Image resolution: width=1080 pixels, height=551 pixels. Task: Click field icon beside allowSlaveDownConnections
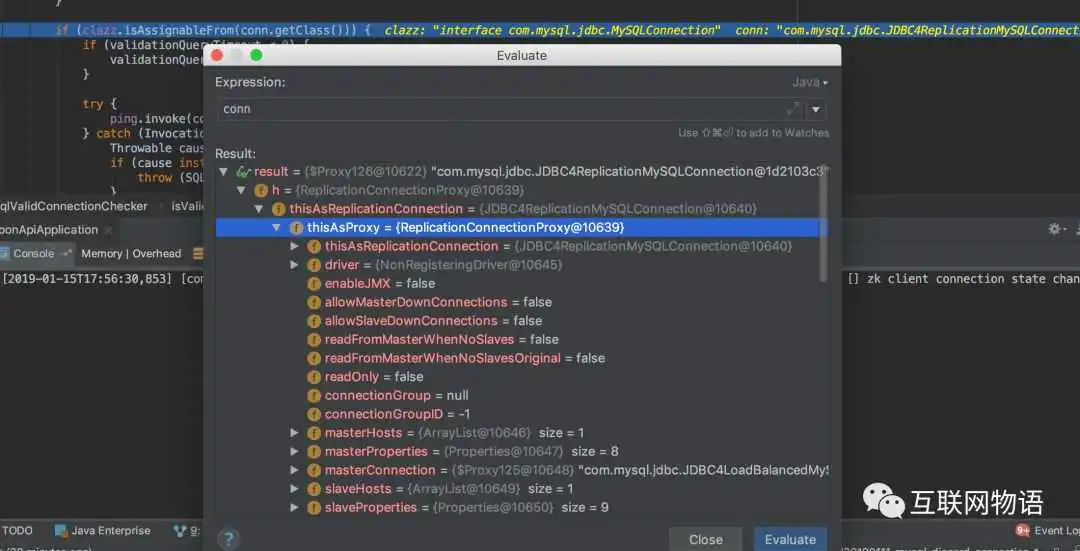(314, 320)
